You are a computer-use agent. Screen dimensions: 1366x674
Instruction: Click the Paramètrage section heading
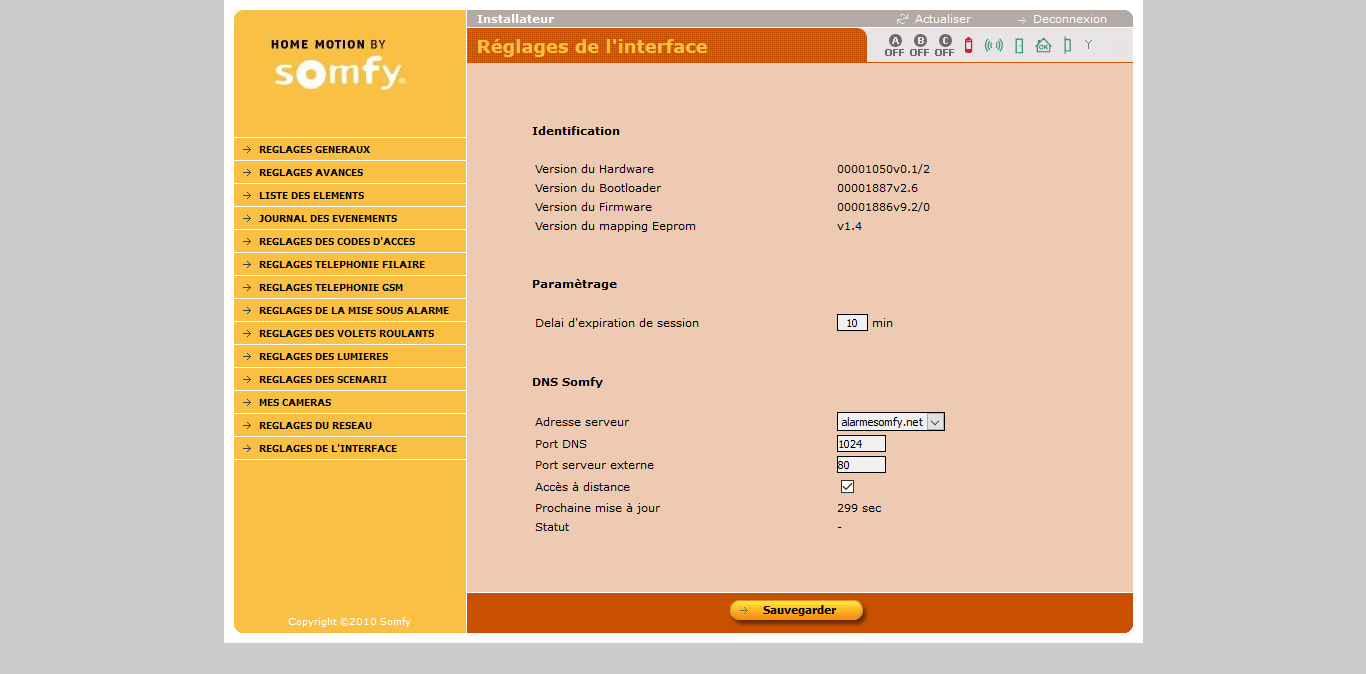pos(574,284)
